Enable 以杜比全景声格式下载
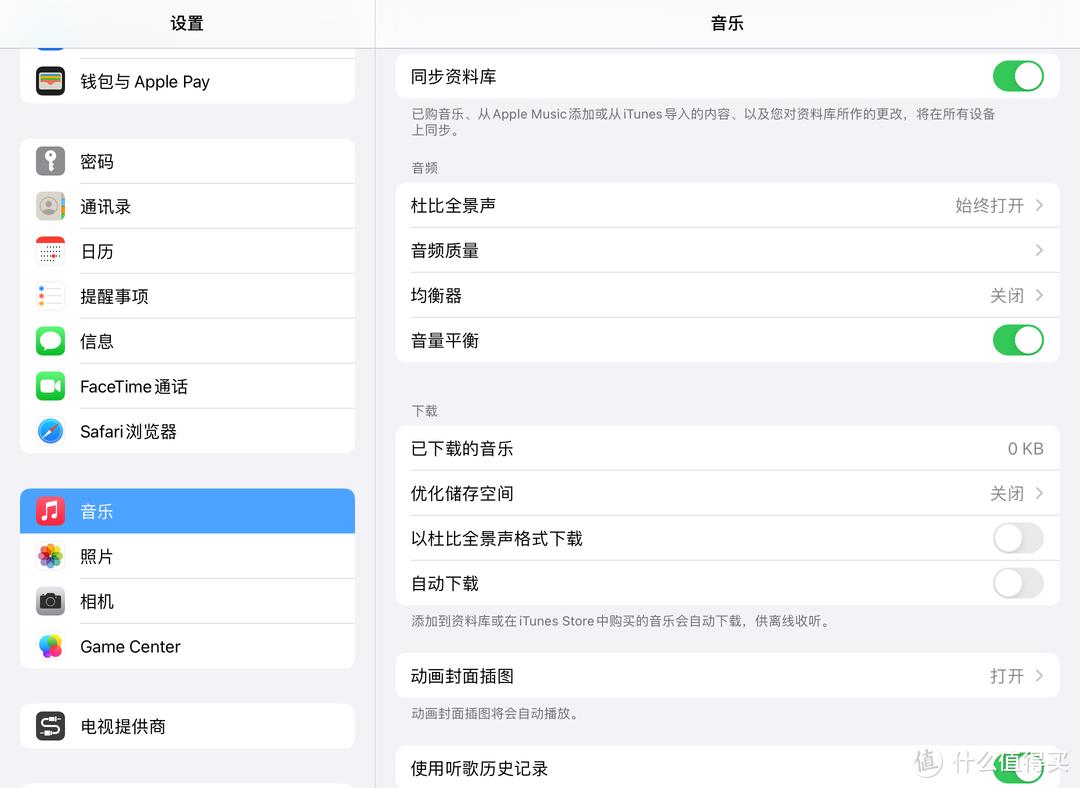The width and height of the screenshot is (1080, 788). click(1018, 538)
